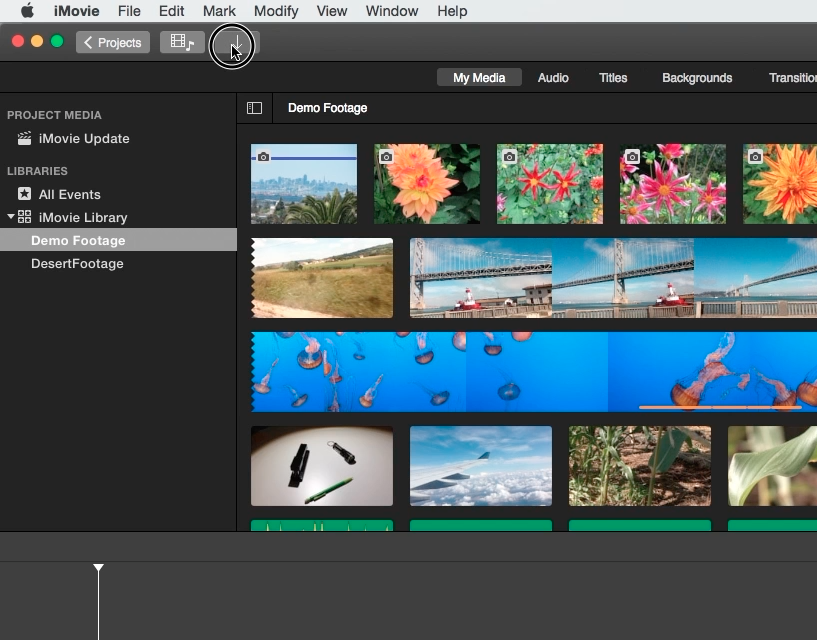Switch to the Audio tab

(553, 78)
